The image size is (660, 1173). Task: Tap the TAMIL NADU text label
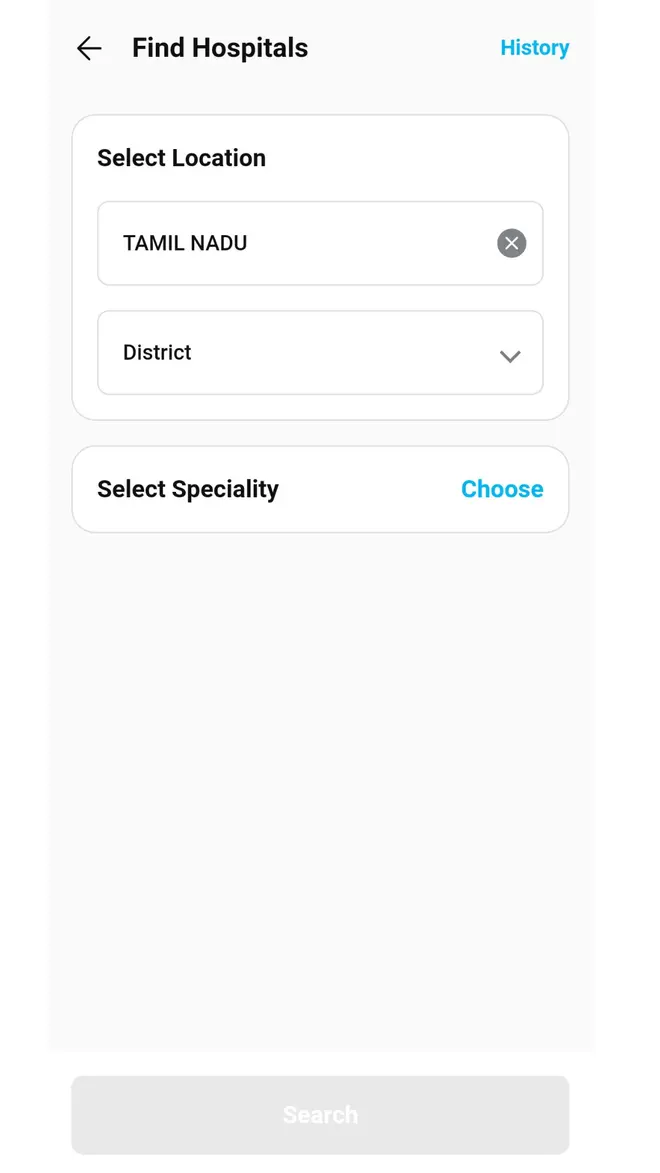pyautogui.click(x=185, y=243)
